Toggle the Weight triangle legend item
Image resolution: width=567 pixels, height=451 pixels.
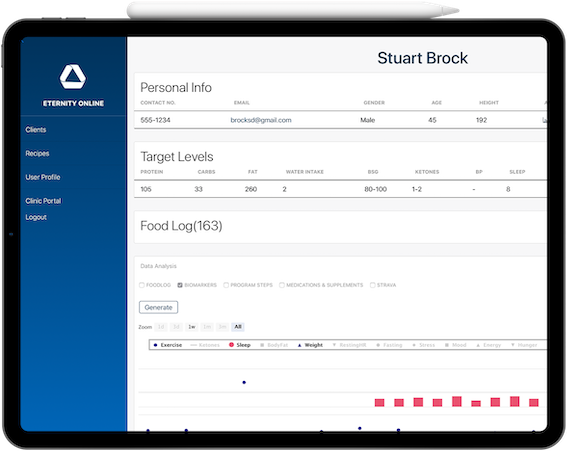pos(310,345)
